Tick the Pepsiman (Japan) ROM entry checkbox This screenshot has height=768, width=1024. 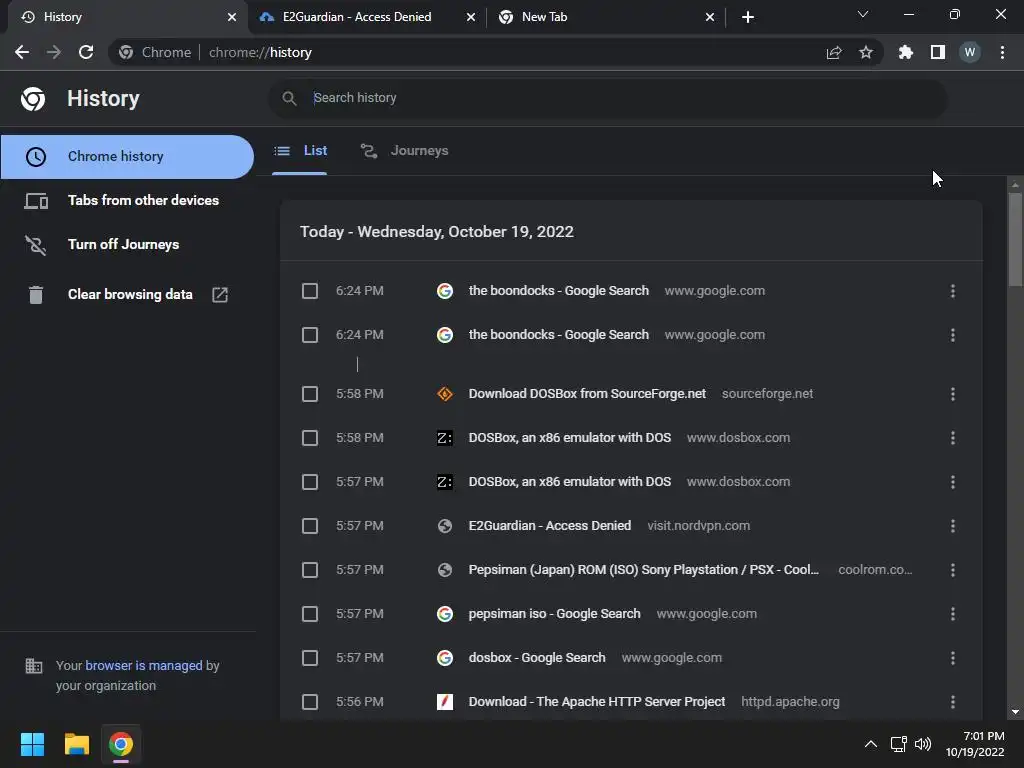(x=310, y=570)
